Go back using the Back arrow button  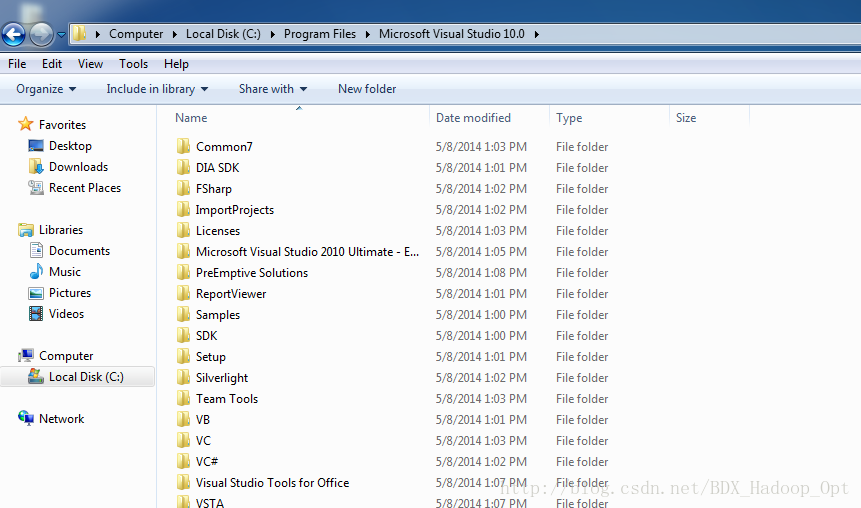tap(14, 35)
